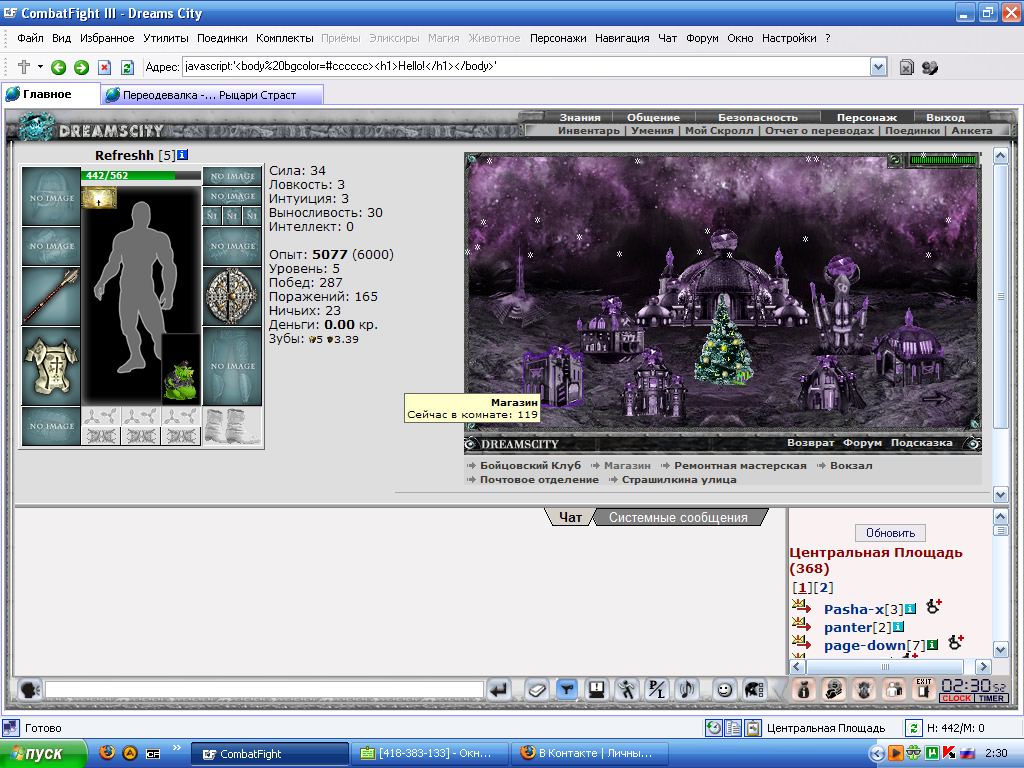
Task: Switch clock display to TIMER mode
Action: 991,698
